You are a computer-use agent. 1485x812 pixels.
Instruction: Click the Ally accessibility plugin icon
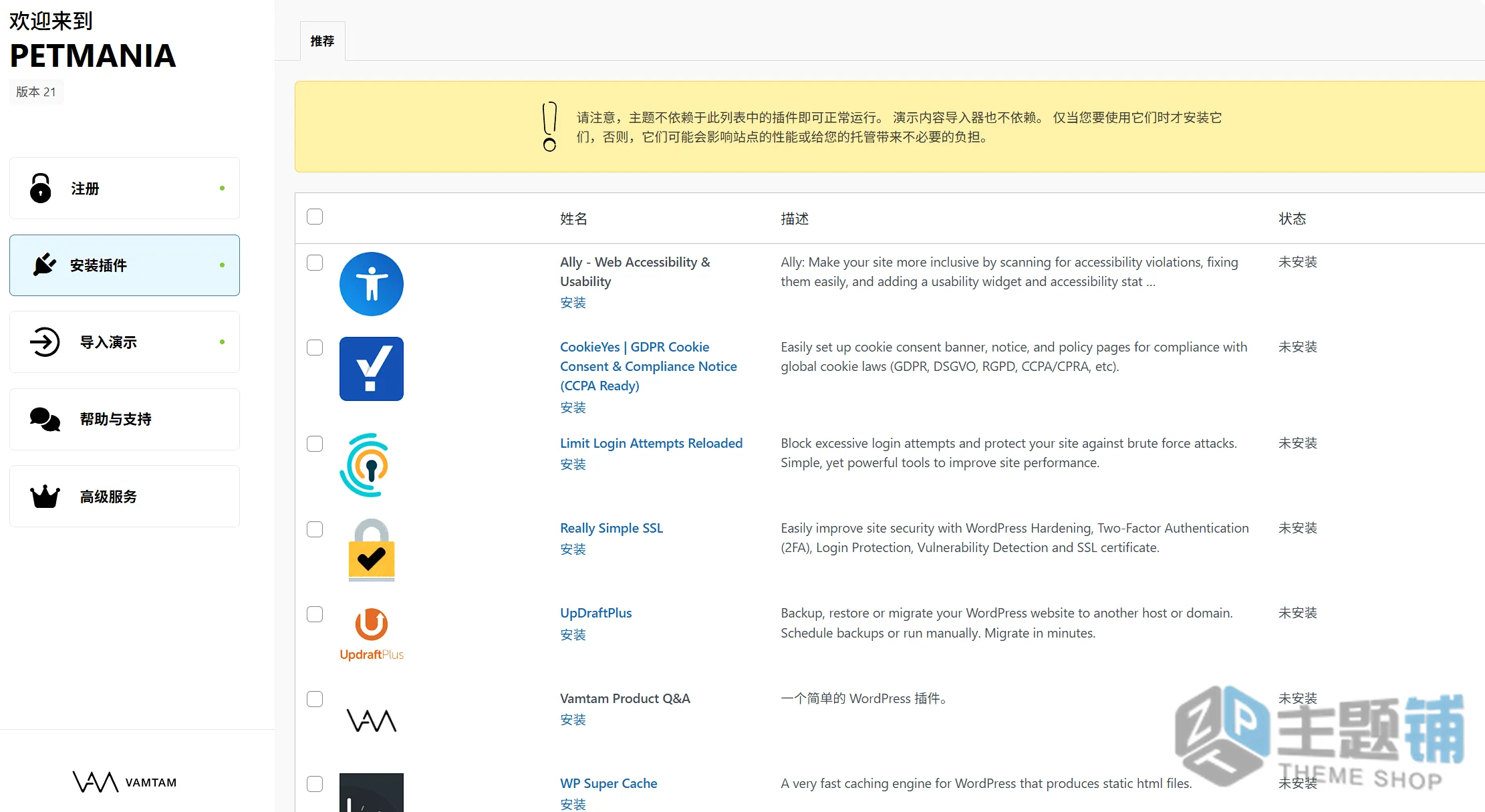pyautogui.click(x=372, y=284)
